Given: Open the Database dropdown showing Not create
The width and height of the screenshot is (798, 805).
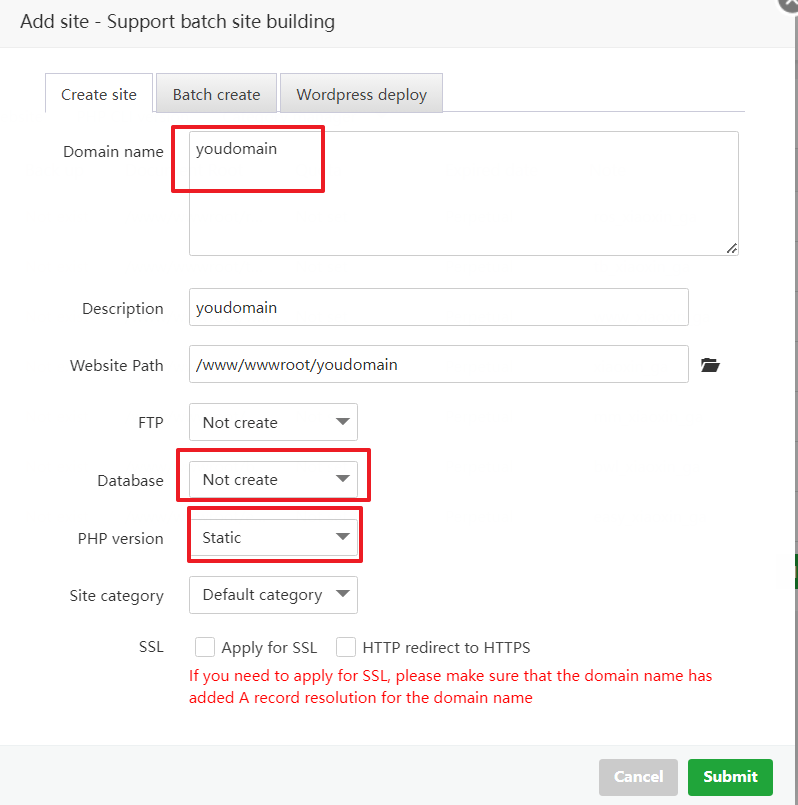Looking at the screenshot, I should (x=272, y=478).
